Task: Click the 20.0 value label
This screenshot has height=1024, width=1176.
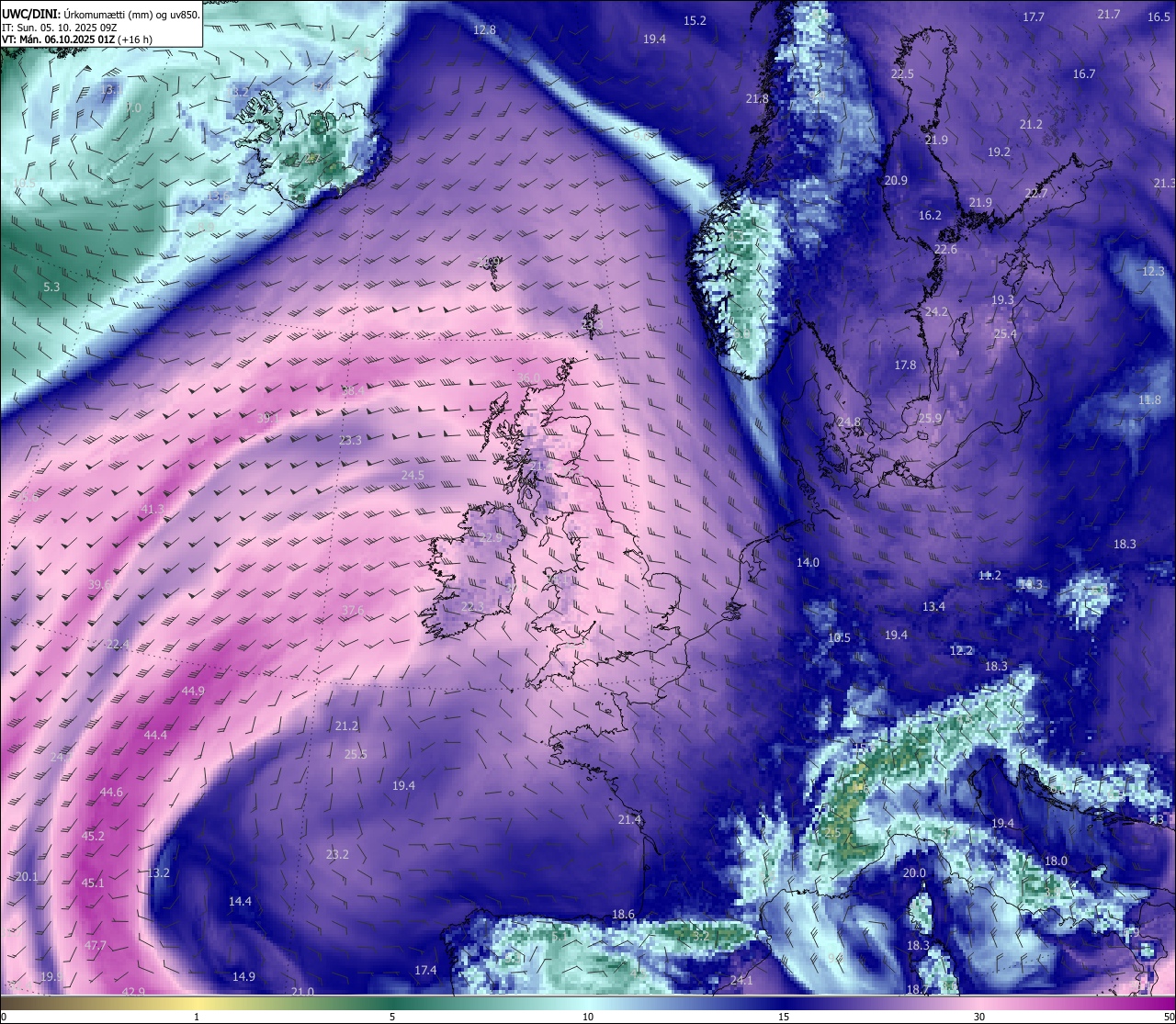Action: 914,872
